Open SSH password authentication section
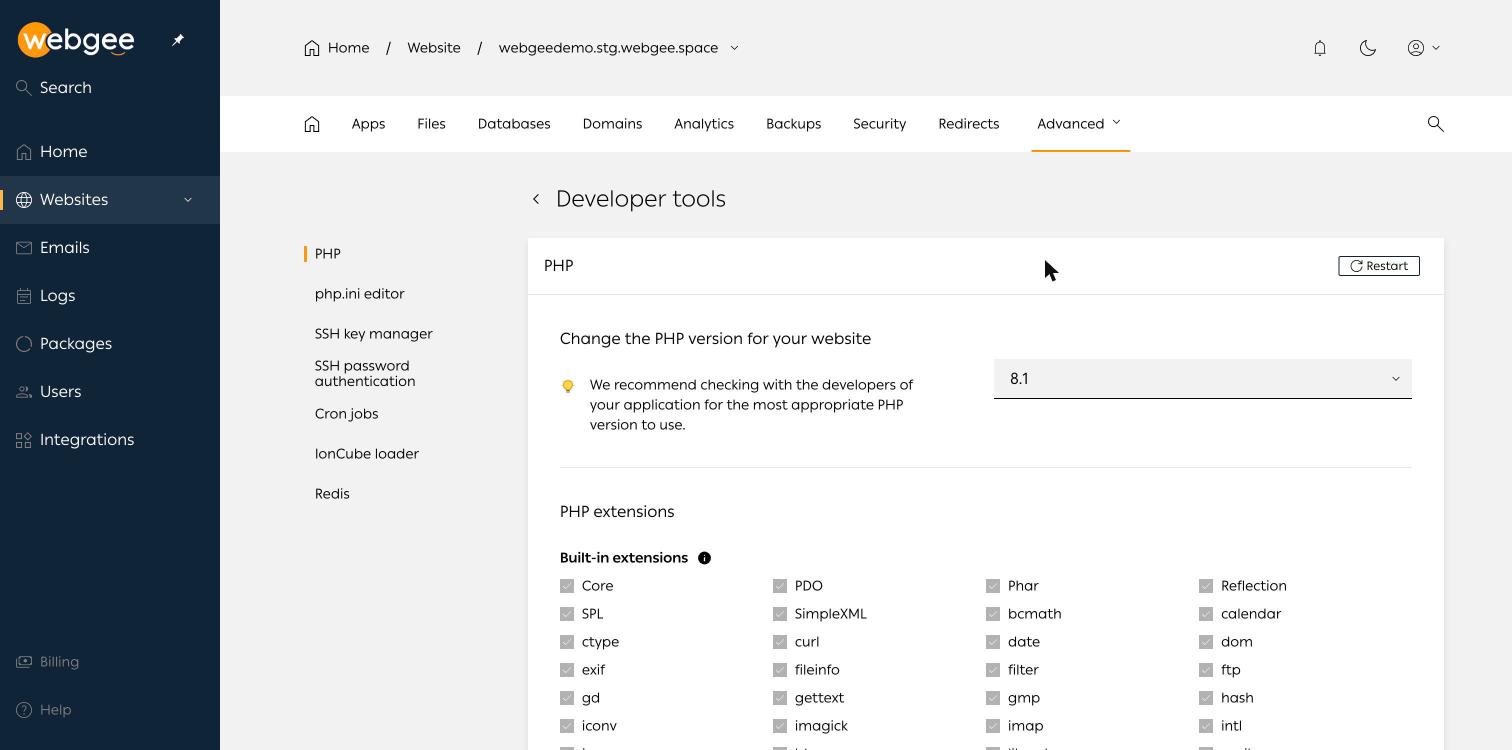 coord(365,374)
